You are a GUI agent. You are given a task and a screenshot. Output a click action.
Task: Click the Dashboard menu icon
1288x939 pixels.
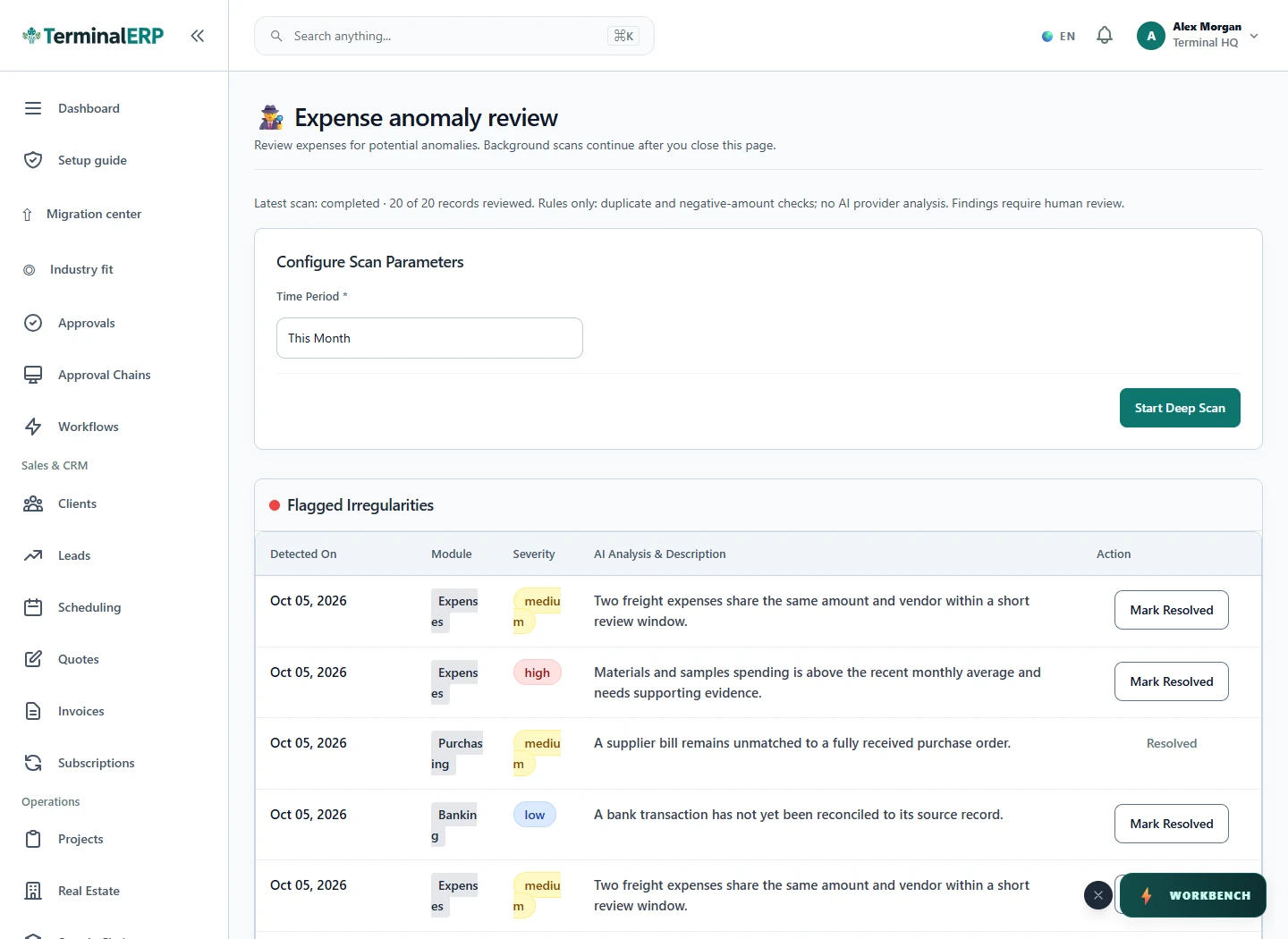(33, 108)
